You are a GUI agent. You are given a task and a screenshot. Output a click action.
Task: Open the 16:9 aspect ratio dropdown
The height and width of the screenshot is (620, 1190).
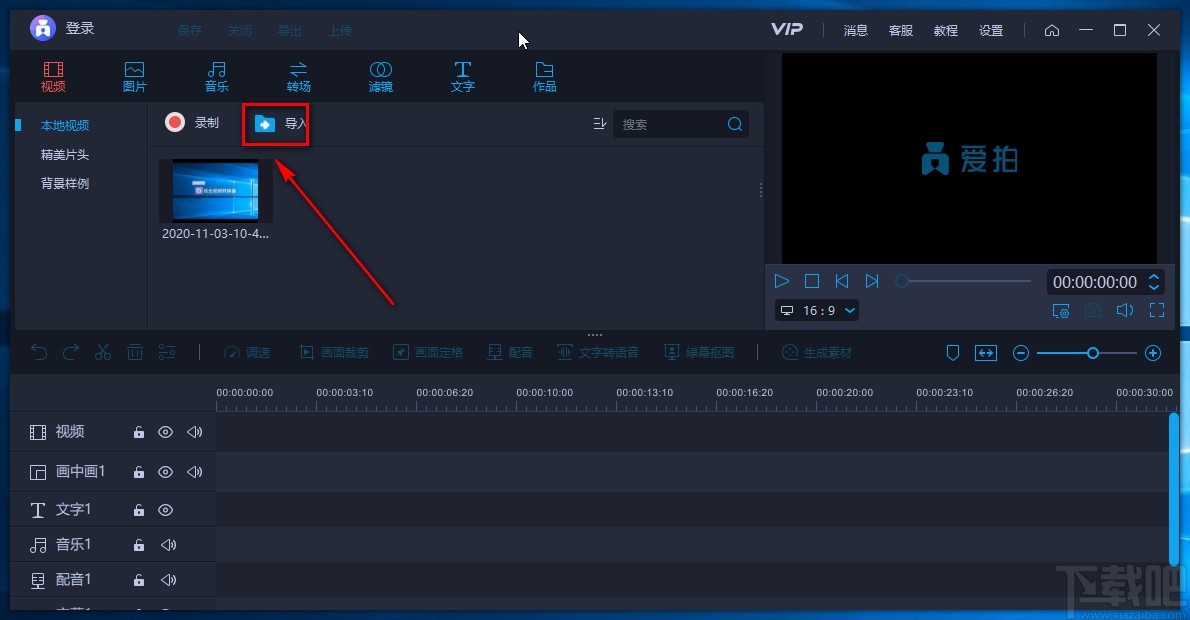[x=817, y=310]
